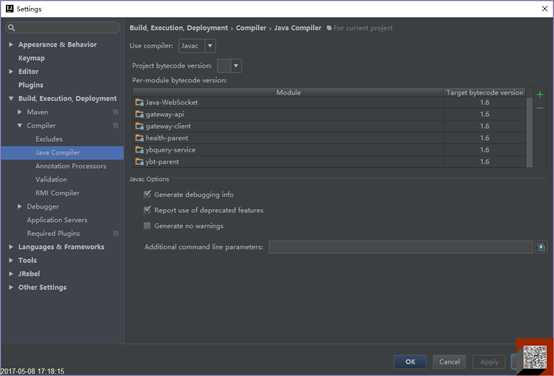
Task: Click the Compiler breadcrumb in header
Action: tap(251, 28)
